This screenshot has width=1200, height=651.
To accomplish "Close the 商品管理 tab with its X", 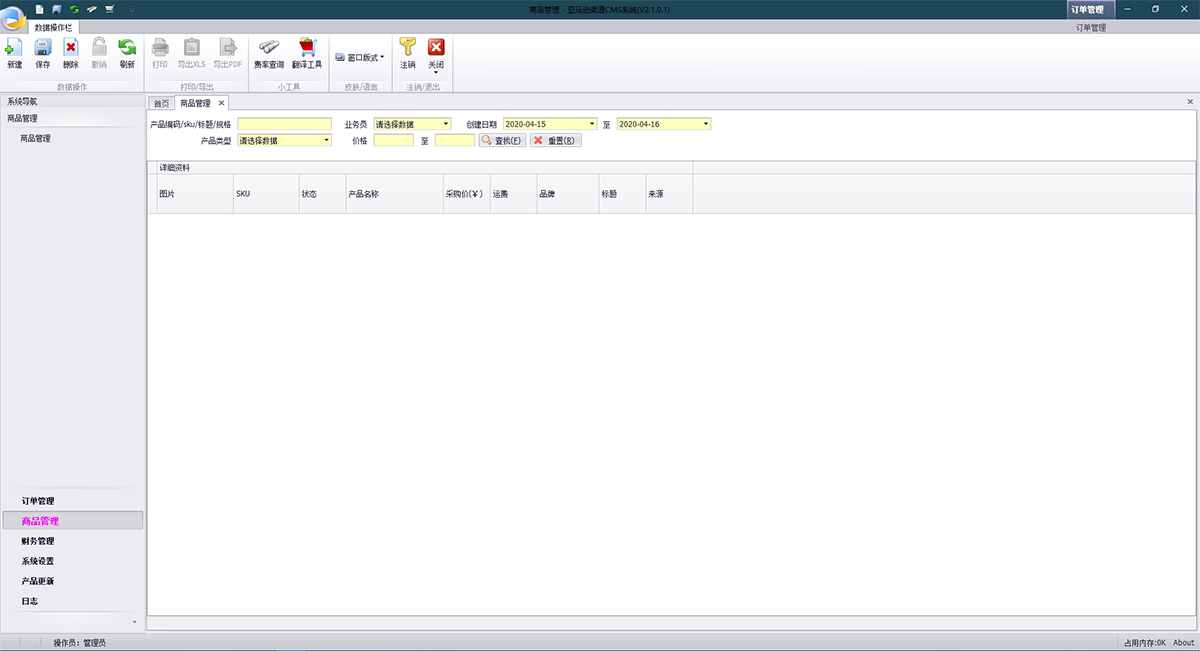I will [x=222, y=102].
